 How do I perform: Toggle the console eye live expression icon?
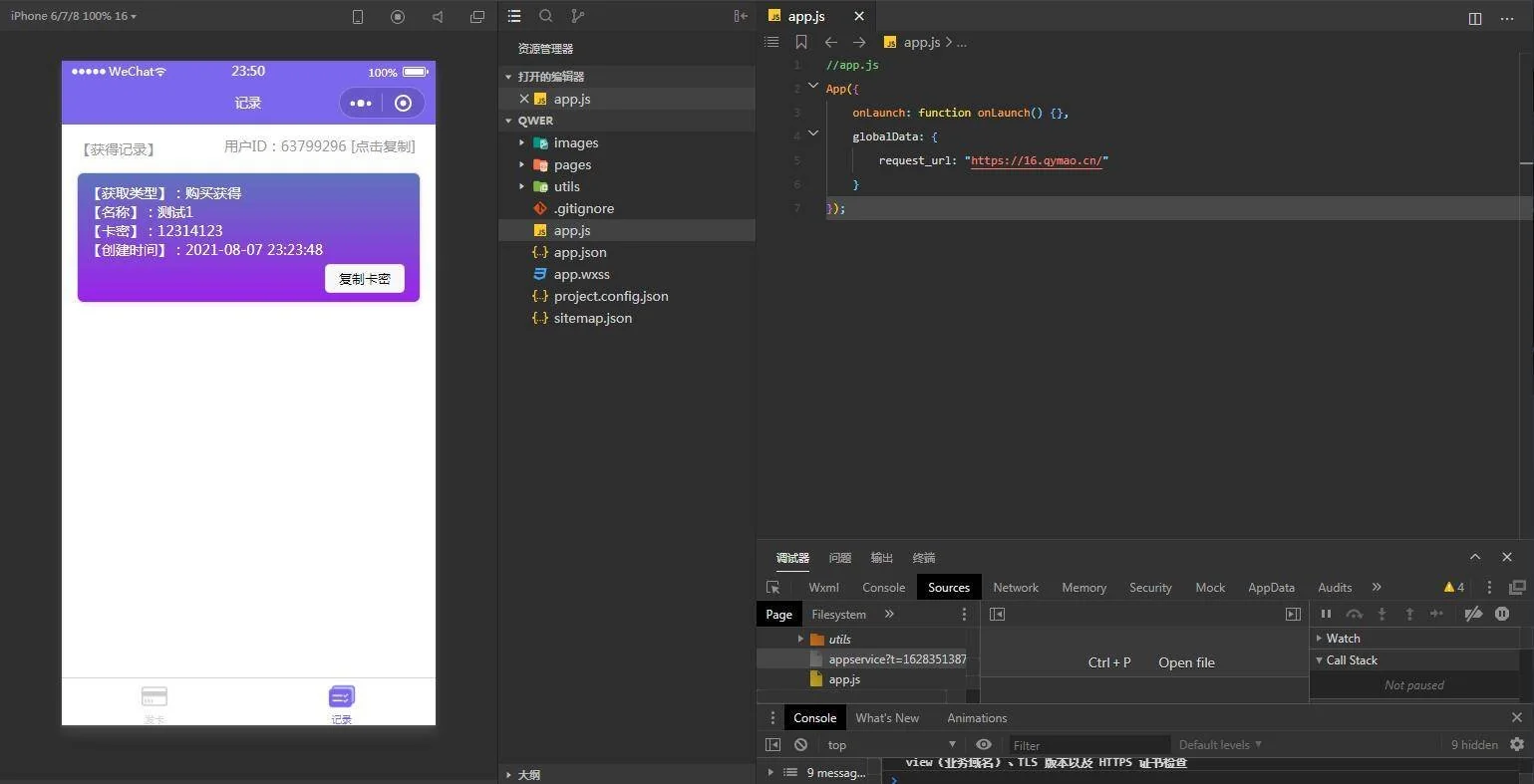pyautogui.click(x=984, y=744)
